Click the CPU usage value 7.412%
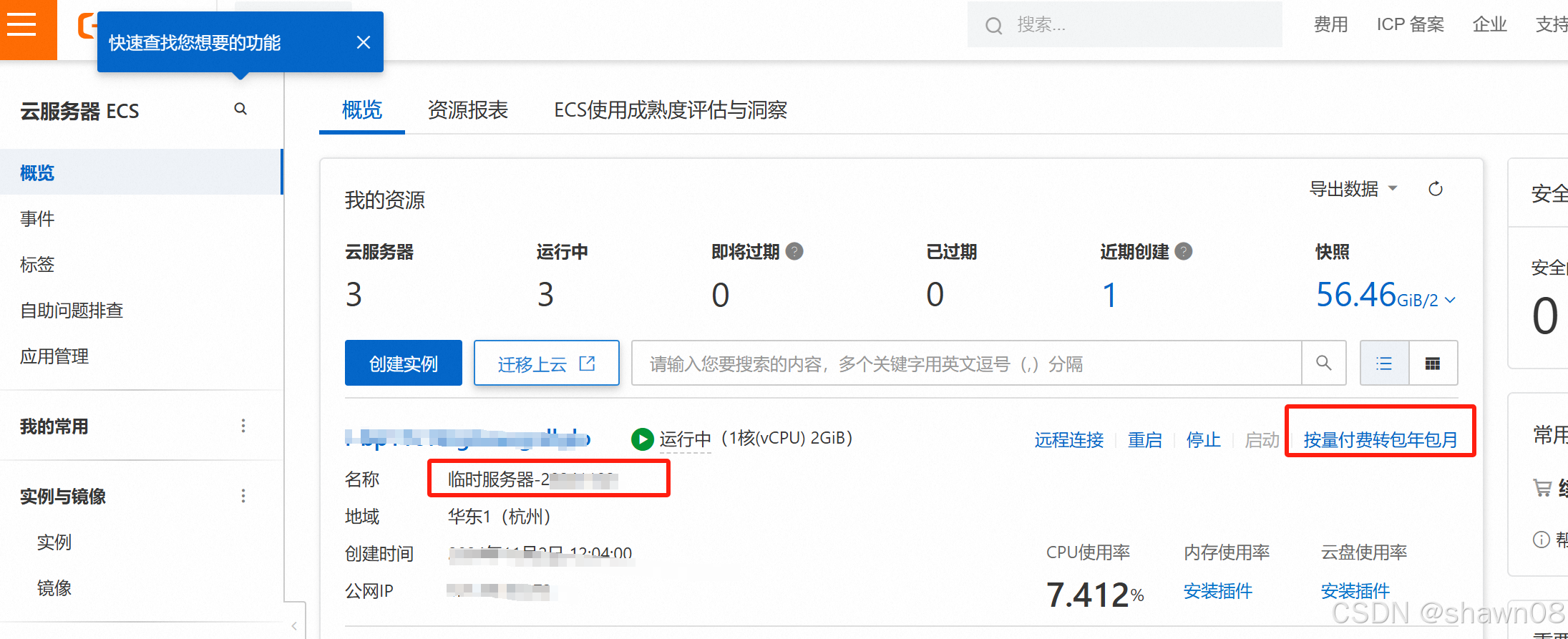 coord(1095,595)
